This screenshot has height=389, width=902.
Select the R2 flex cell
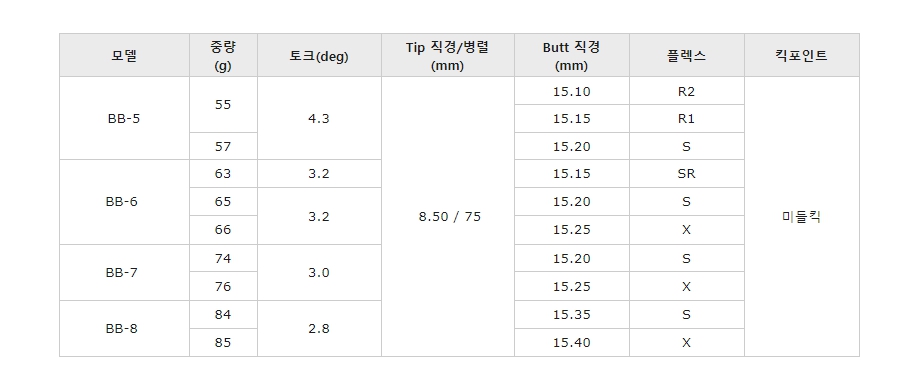click(687, 91)
